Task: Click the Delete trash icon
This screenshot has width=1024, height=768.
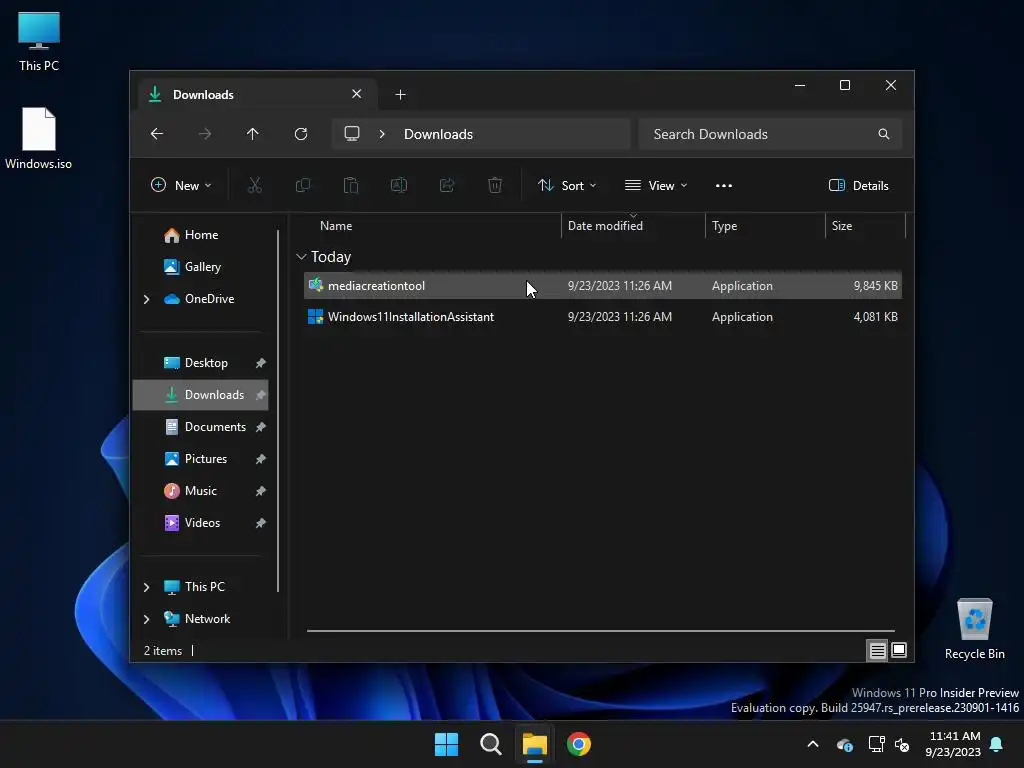Action: pos(495,185)
